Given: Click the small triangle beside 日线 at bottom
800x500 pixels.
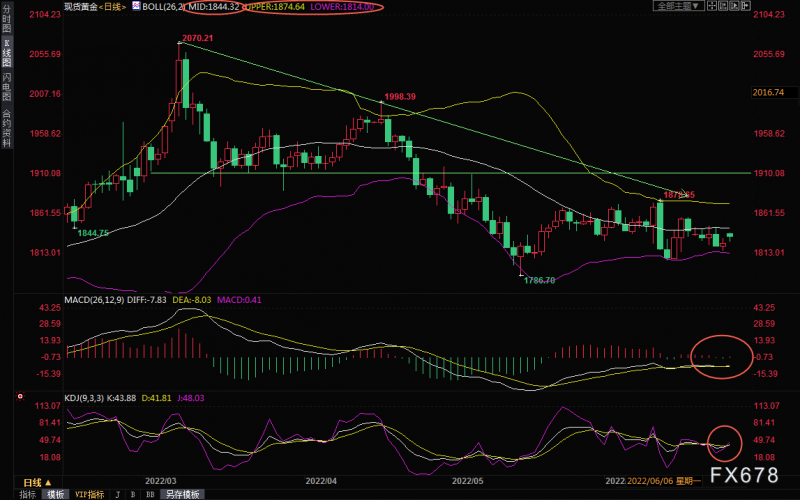Looking at the screenshot, I should [48, 483].
